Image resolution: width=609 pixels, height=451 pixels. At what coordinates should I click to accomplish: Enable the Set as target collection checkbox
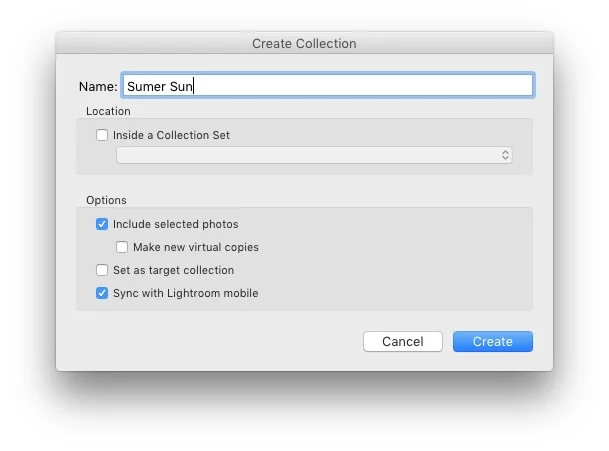pos(102,270)
